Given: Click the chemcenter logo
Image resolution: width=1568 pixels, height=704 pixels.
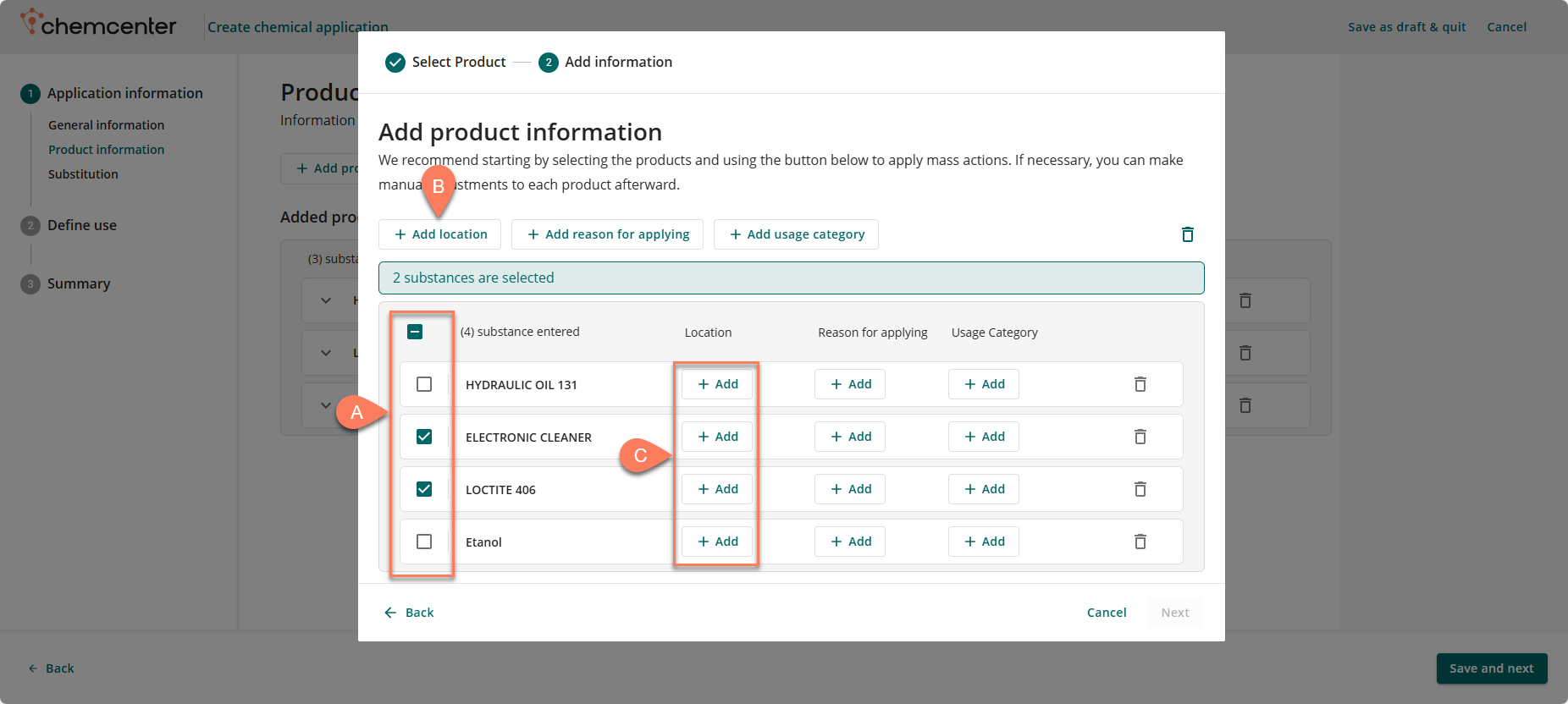Looking at the screenshot, I should tap(98, 24).
